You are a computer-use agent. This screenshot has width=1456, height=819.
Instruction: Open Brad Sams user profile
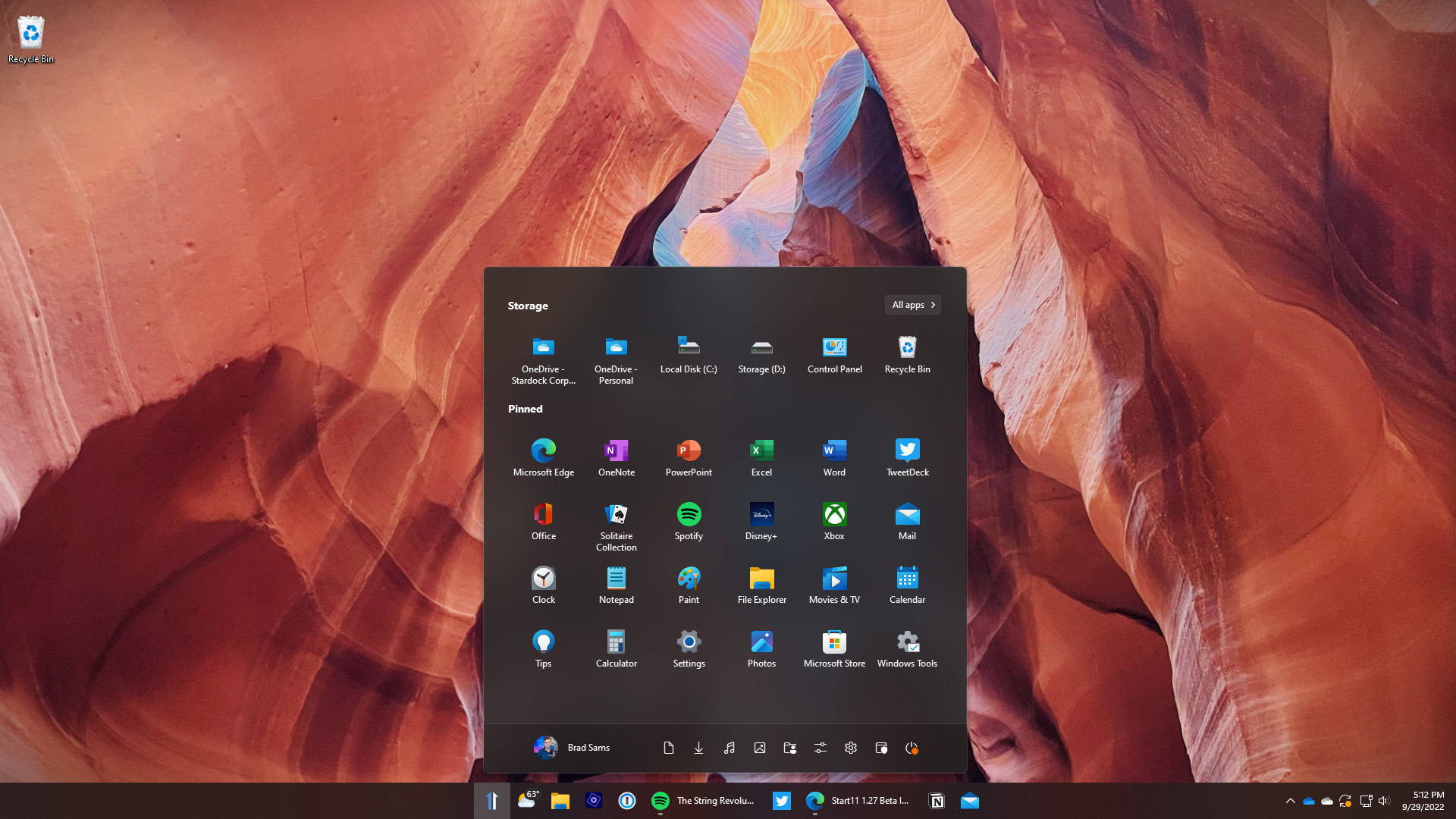pos(570,747)
